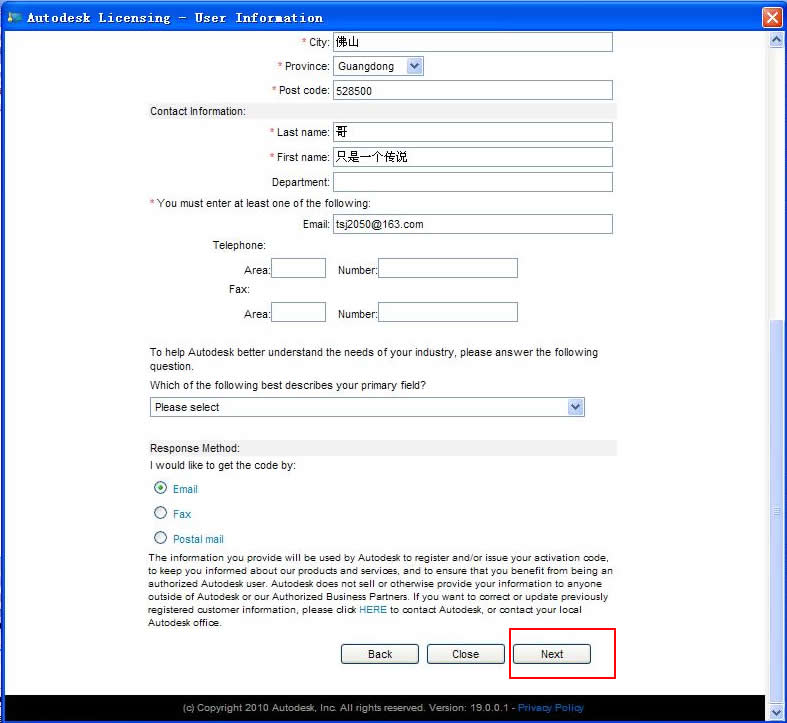Click the Email address input field
The width and height of the screenshot is (787, 723).
(472, 224)
